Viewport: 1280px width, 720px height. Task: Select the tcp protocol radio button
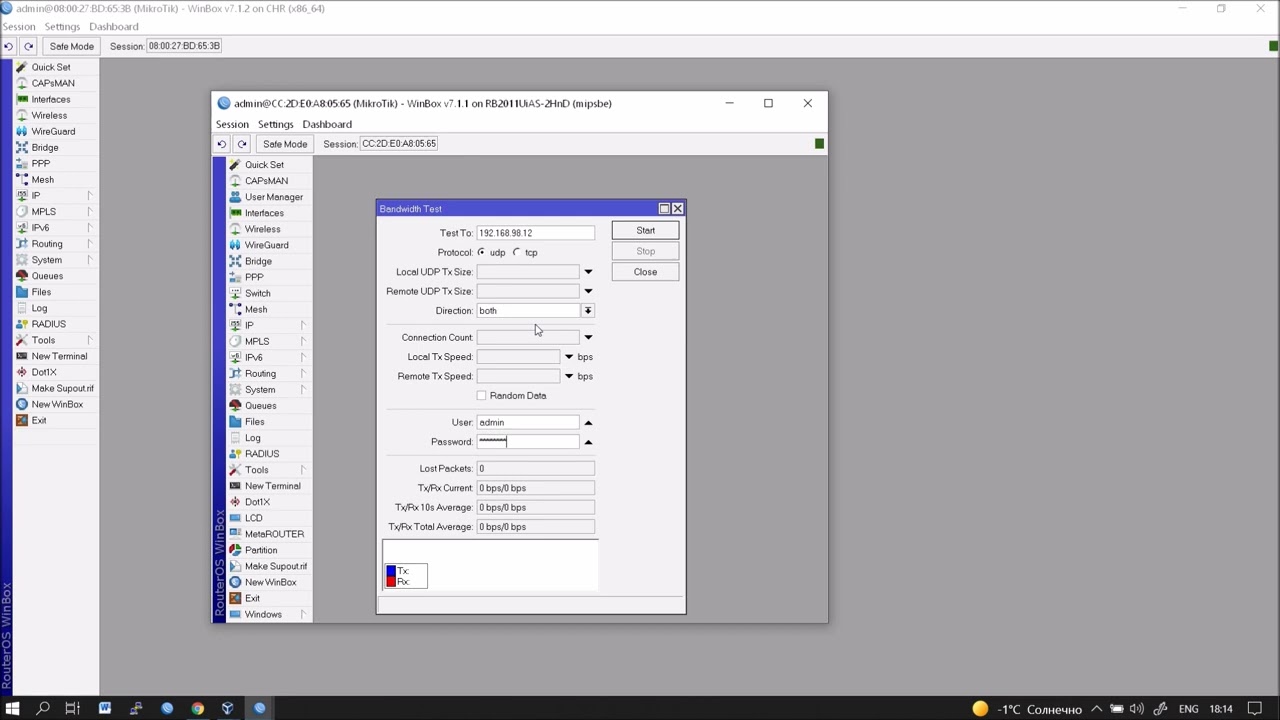(x=517, y=252)
